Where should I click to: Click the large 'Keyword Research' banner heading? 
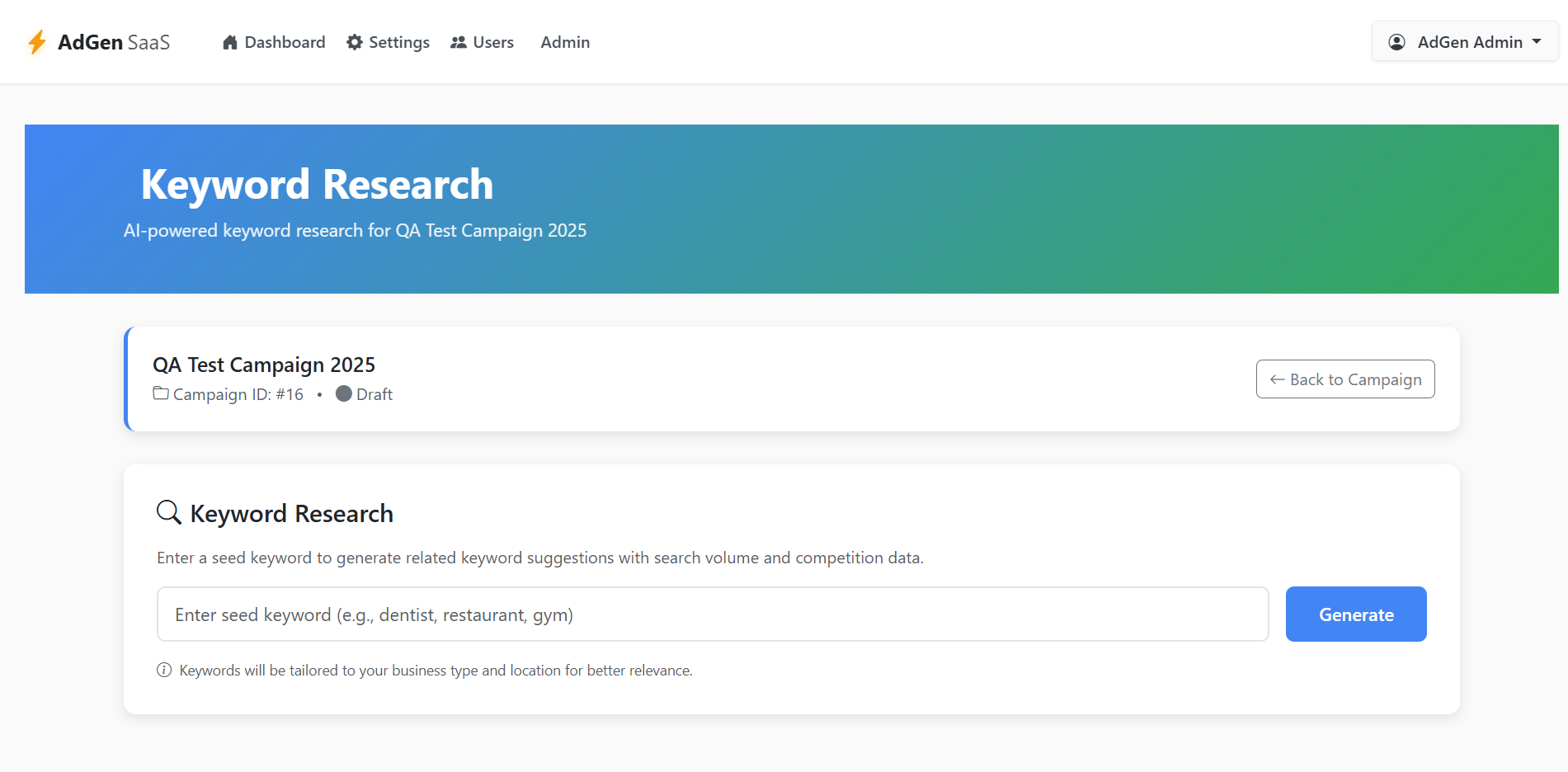[317, 184]
